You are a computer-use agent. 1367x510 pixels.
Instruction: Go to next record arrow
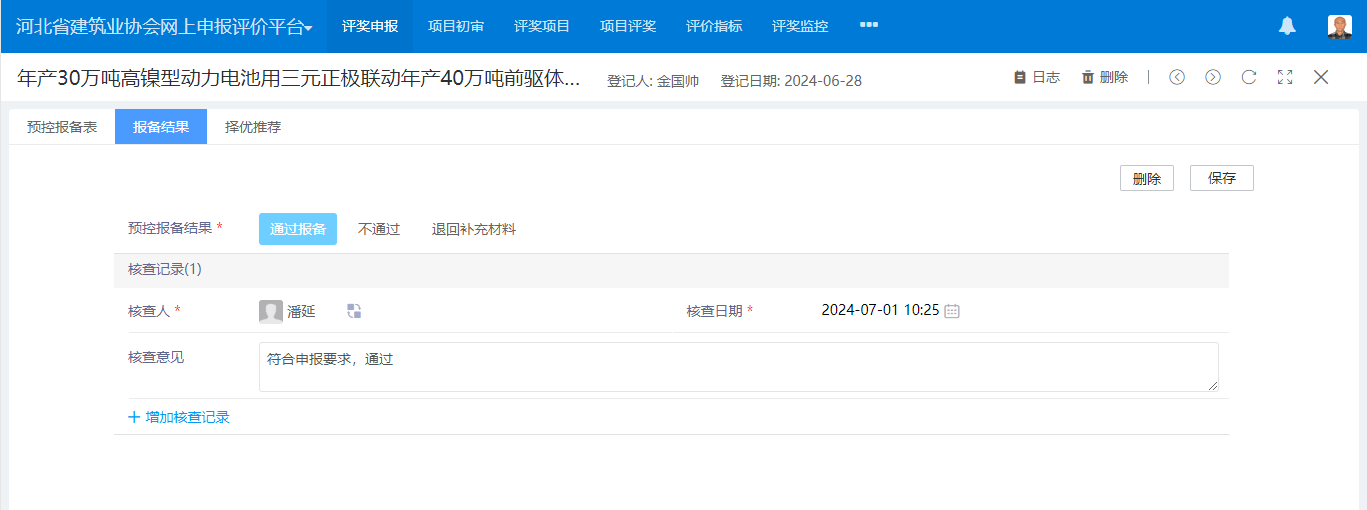coord(1213,77)
